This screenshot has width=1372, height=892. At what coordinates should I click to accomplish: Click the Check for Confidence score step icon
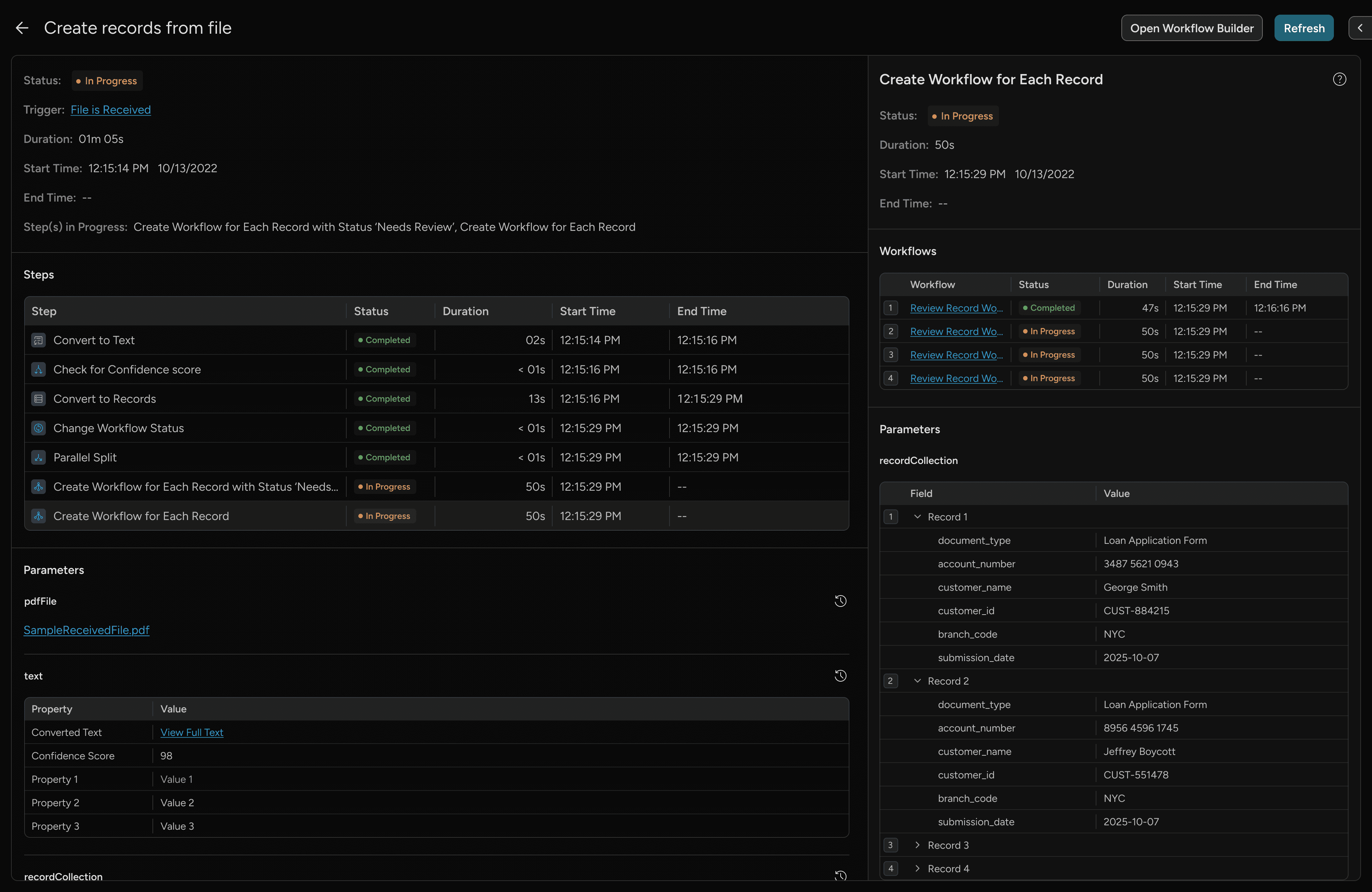(38, 369)
